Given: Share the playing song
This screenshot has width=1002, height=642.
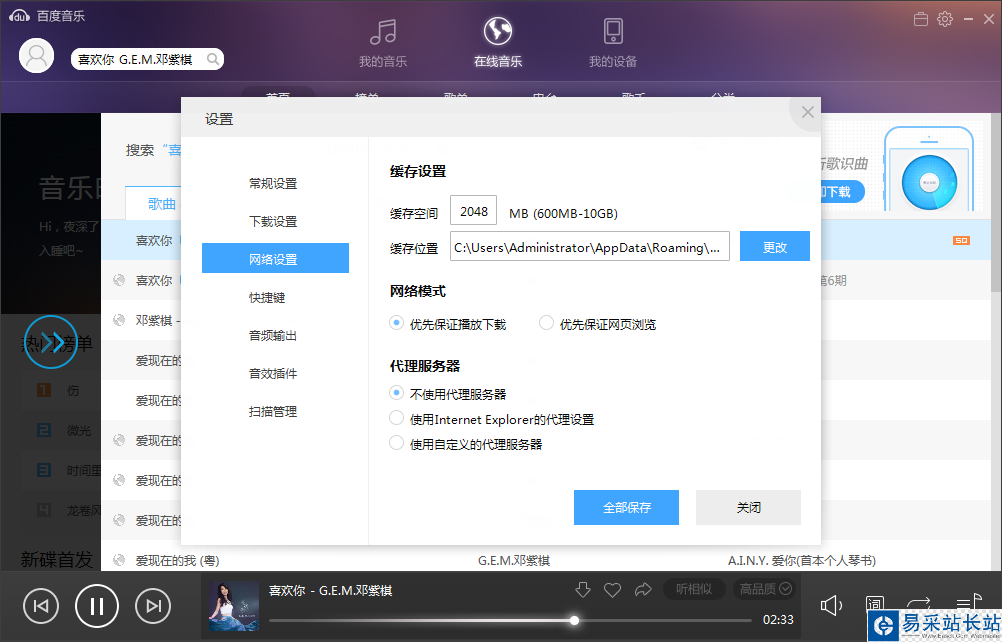Looking at the screenshot, I should coord(643,590).
